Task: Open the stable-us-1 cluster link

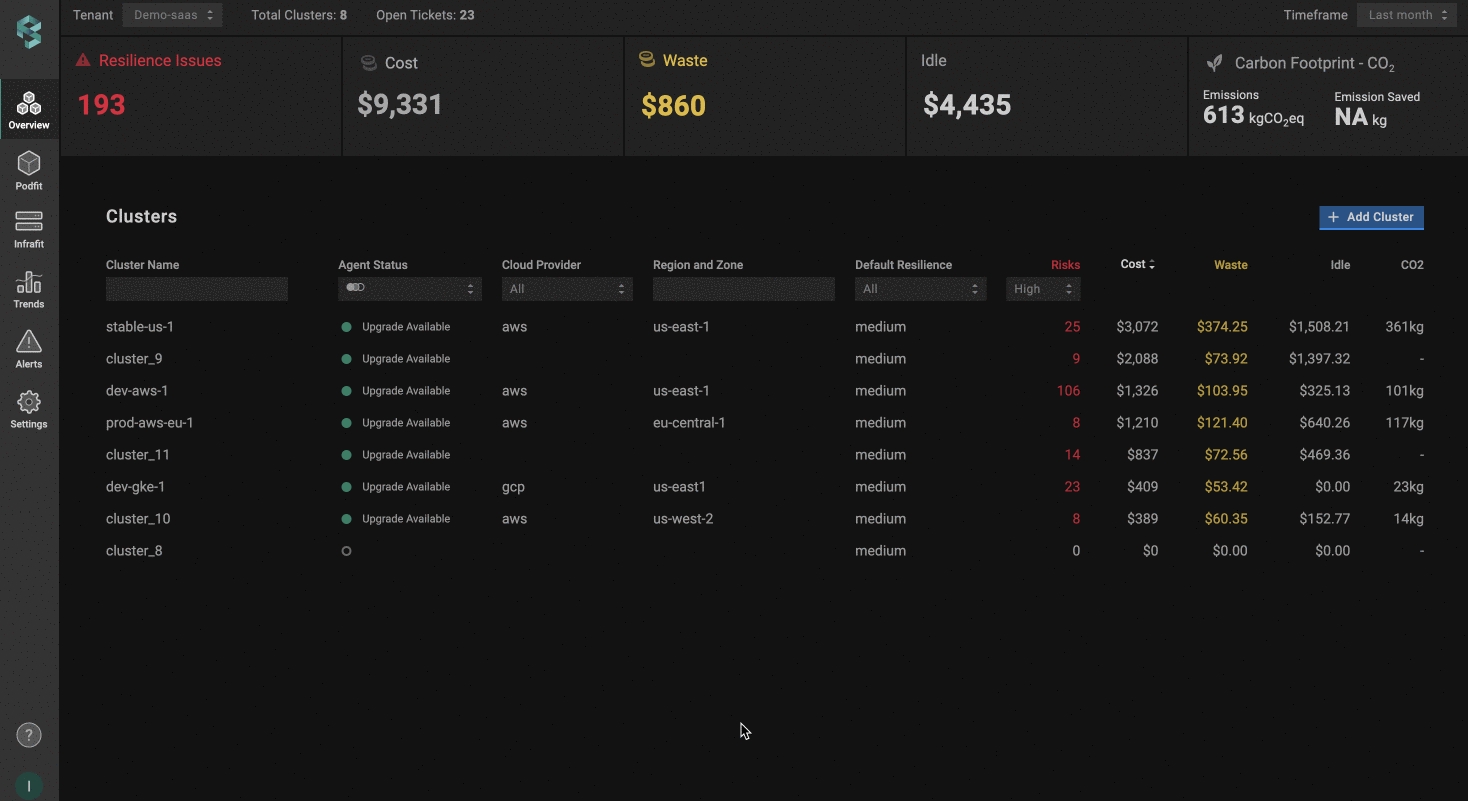Action: [x=140, y=327]
